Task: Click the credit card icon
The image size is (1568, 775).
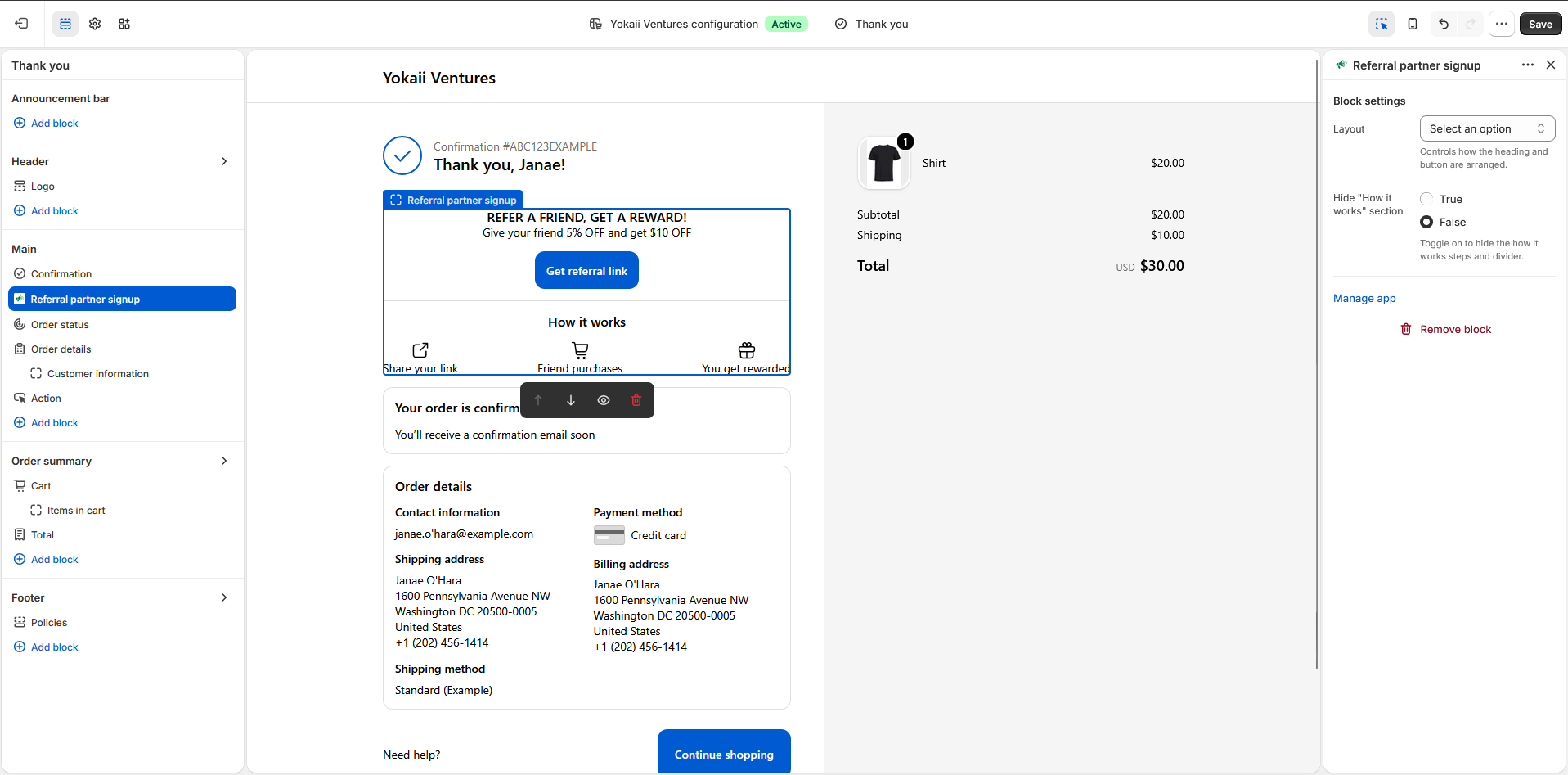Action: pyautogui.click(x=609, y=535)
